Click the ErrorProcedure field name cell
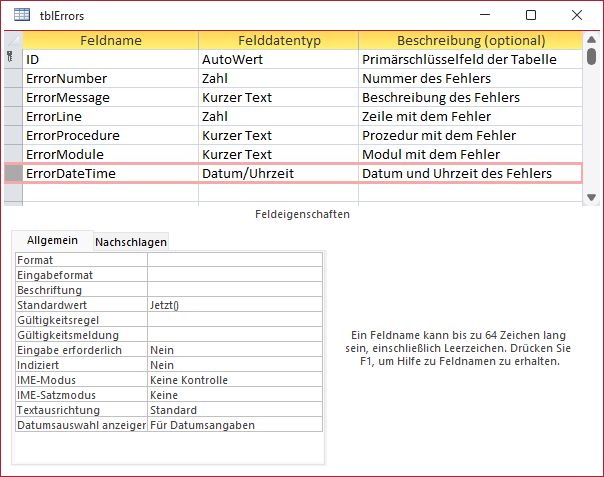 tap(111, 135)
